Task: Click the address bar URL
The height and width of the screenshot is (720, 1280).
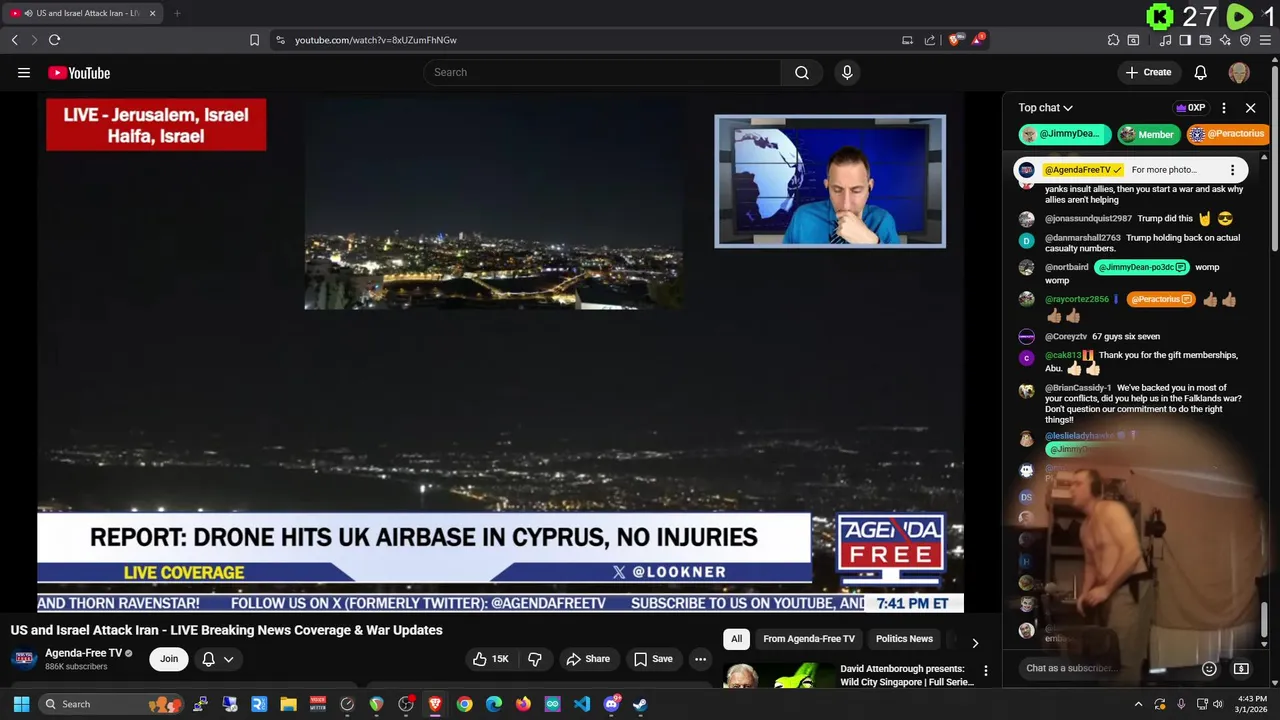Action: click(376, 40)
